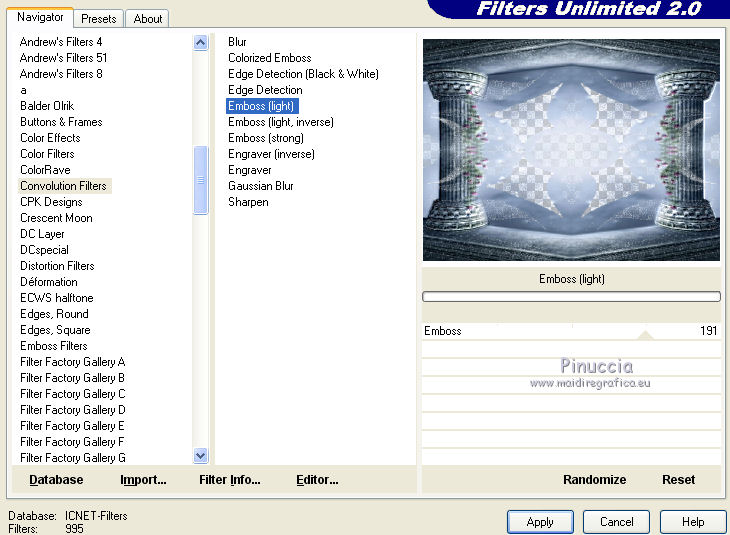Select Balder Olrik category

pos(47,106)
